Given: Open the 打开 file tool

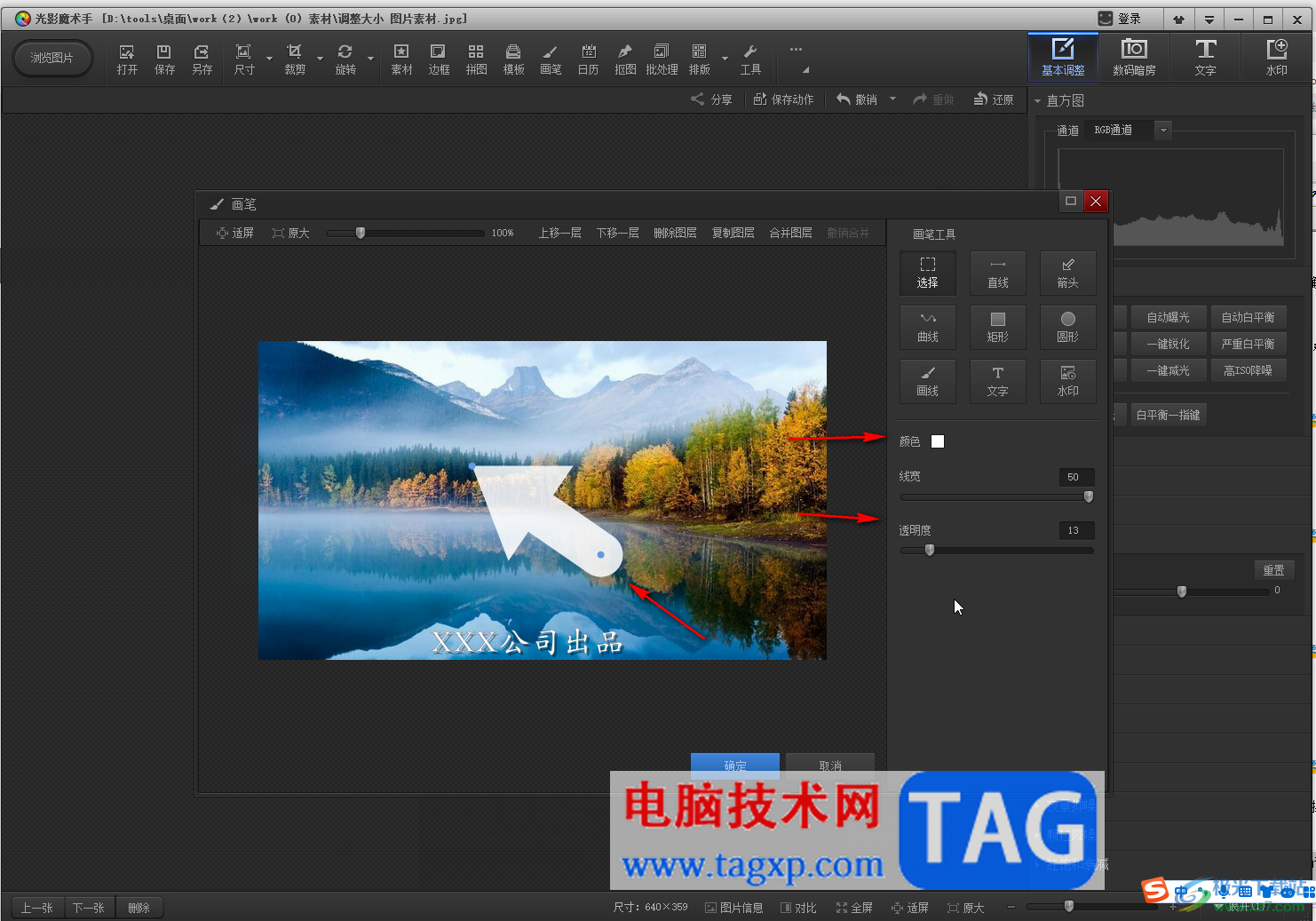Looking at the screenshot, I should [127, 60].
